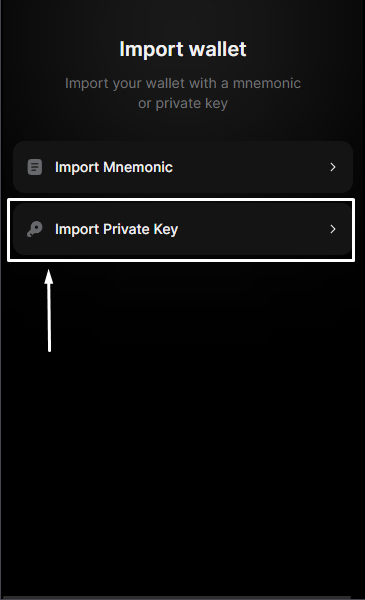Click the word "mnemonic" in the subtitle

(x=267, y=83)
